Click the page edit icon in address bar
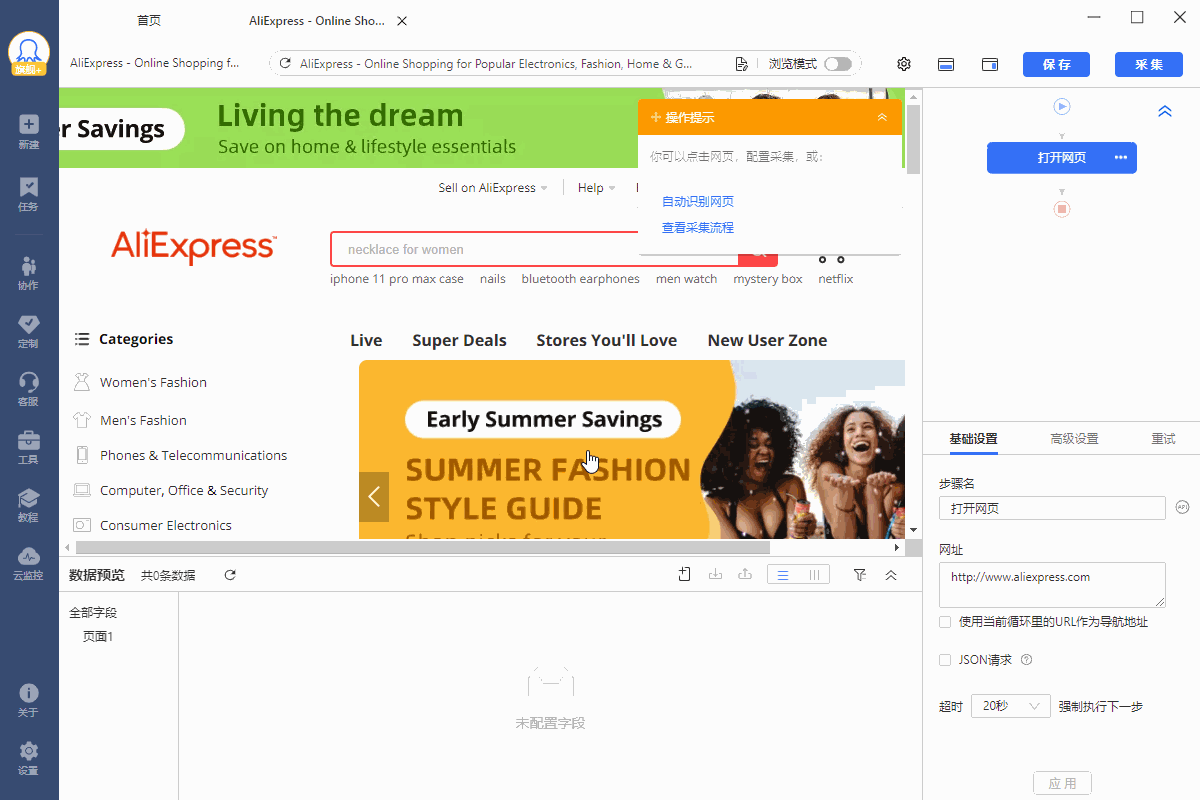The image size is (1200, 800). click(x=741, y=64)
